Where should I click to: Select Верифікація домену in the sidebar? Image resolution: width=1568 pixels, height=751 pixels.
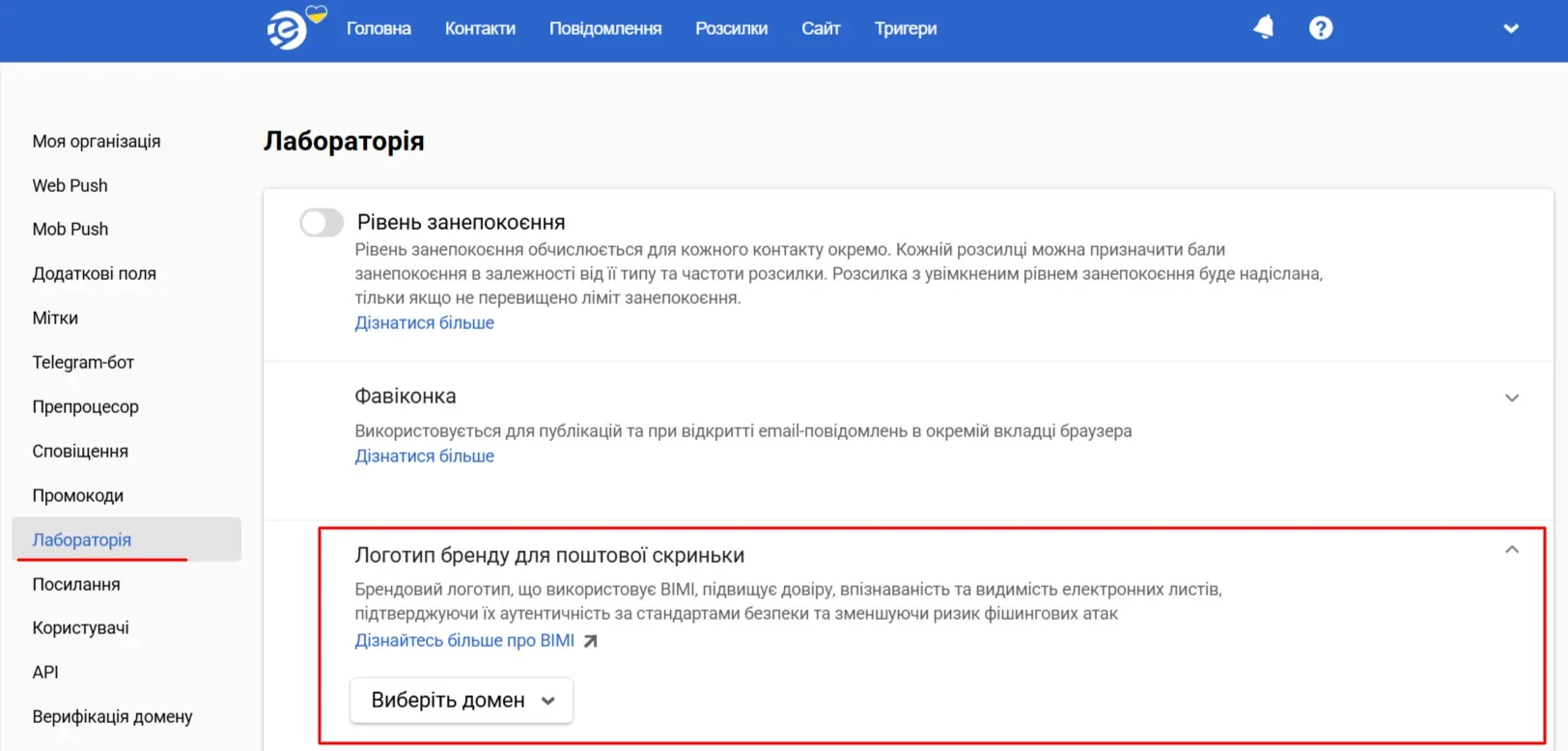(112, 717)
